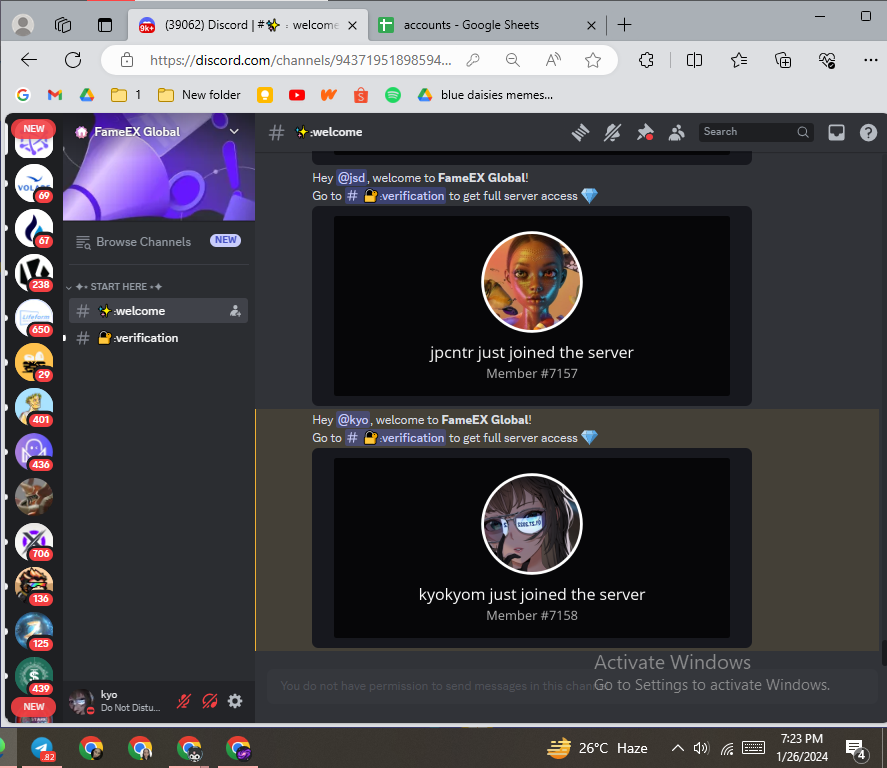The height and width of the screenshot is (768, 887).
Task: Open weather widget 26°C Haze
Action: pyautogui.click(x=597, y=749)
